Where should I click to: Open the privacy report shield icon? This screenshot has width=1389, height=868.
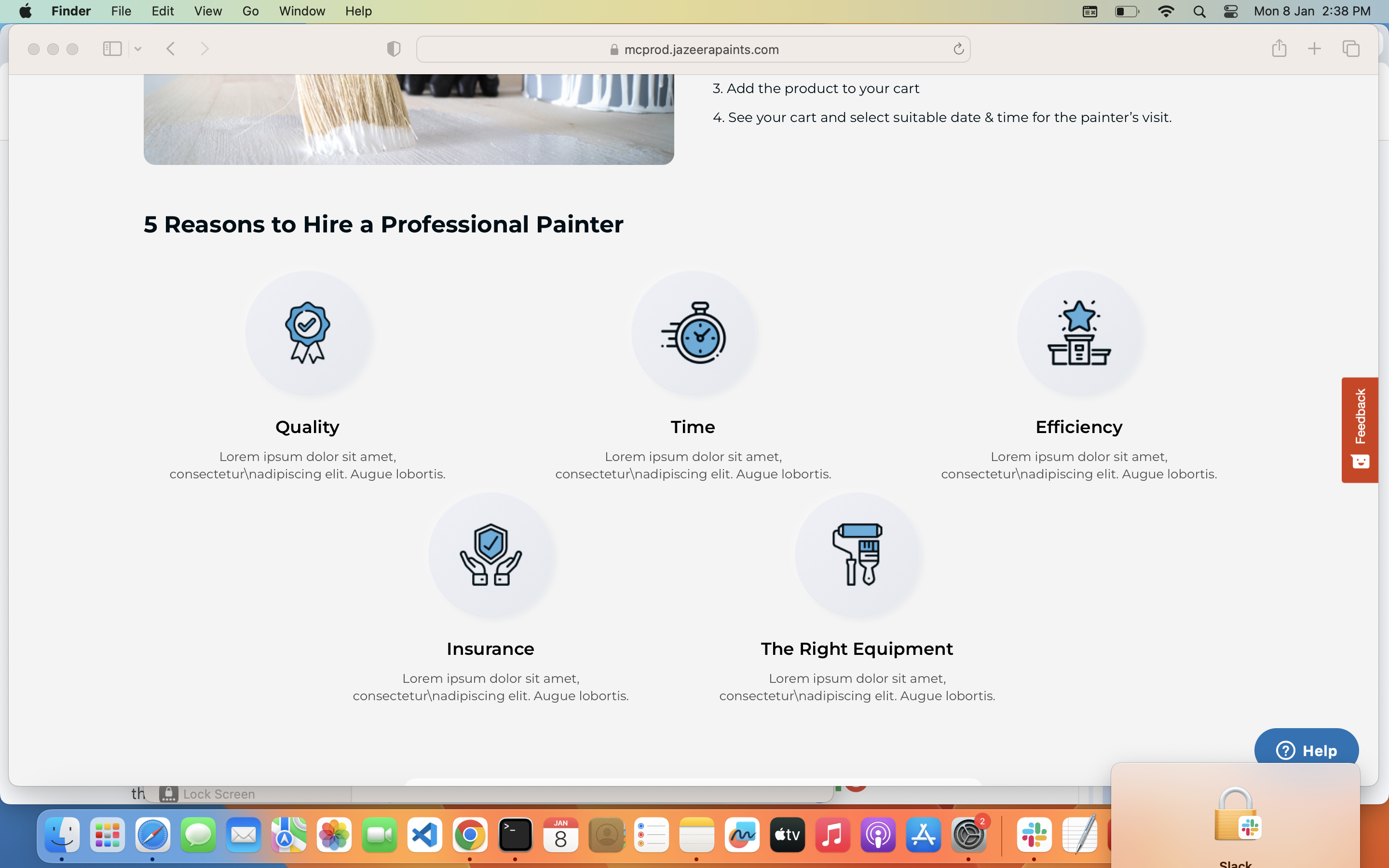click(393, 49)
